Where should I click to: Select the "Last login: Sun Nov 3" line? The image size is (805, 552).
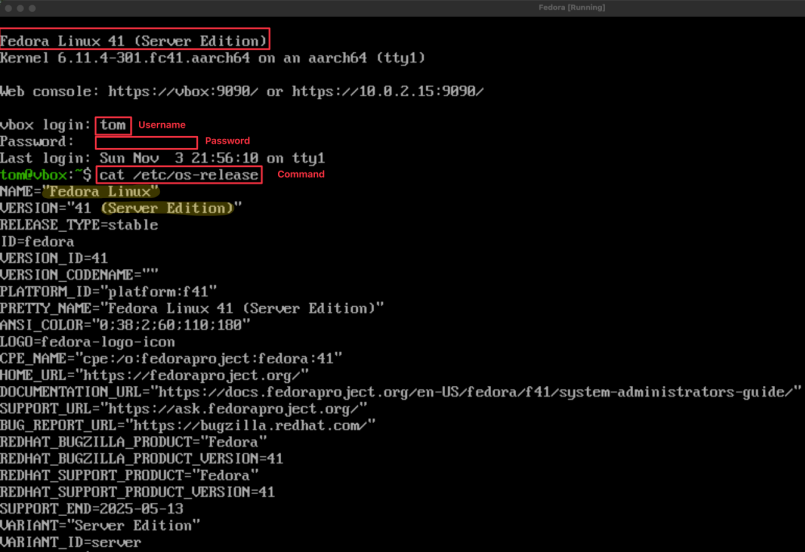162,158
